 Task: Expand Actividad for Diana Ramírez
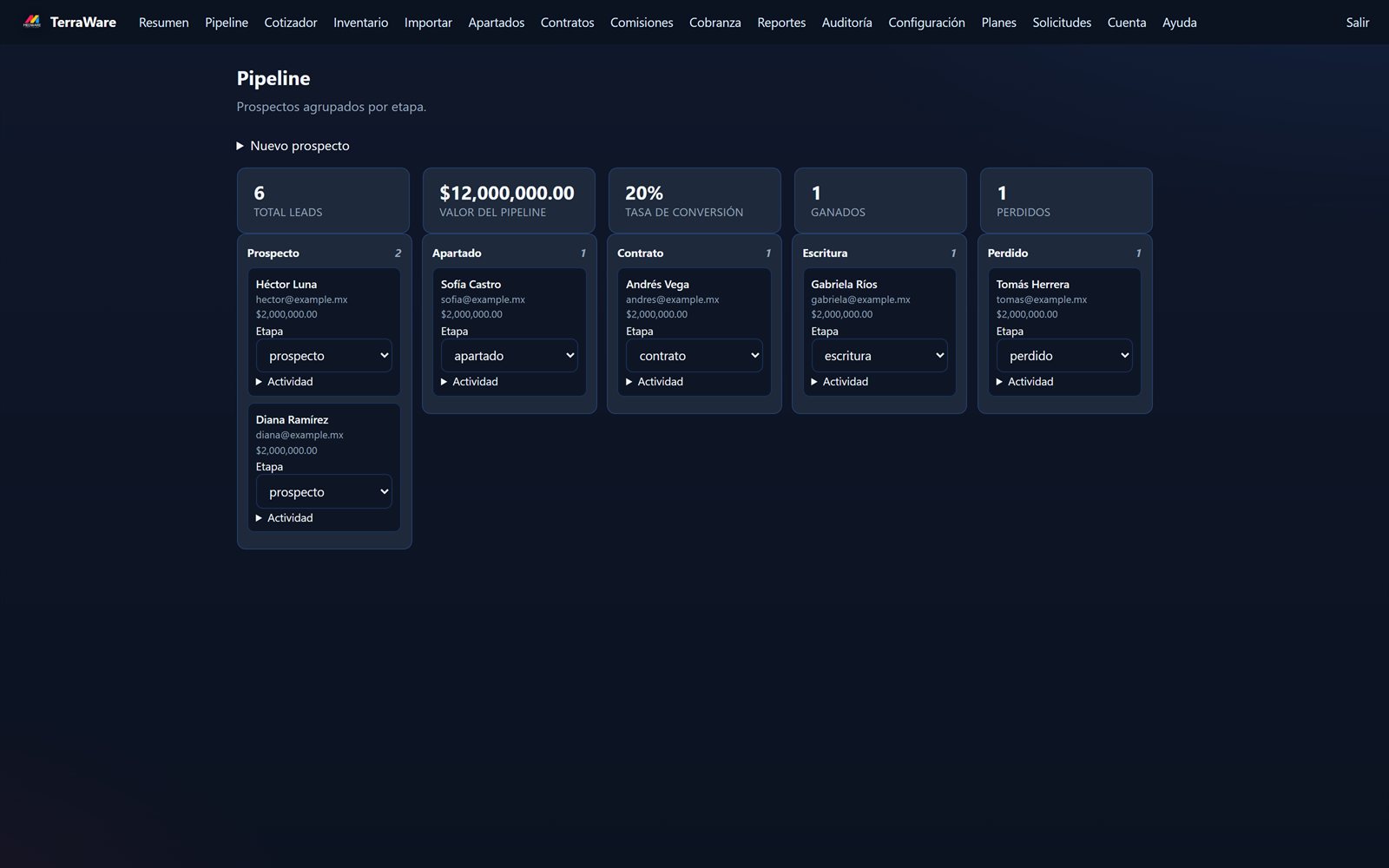pyautogui.click(x=285, y=518)
